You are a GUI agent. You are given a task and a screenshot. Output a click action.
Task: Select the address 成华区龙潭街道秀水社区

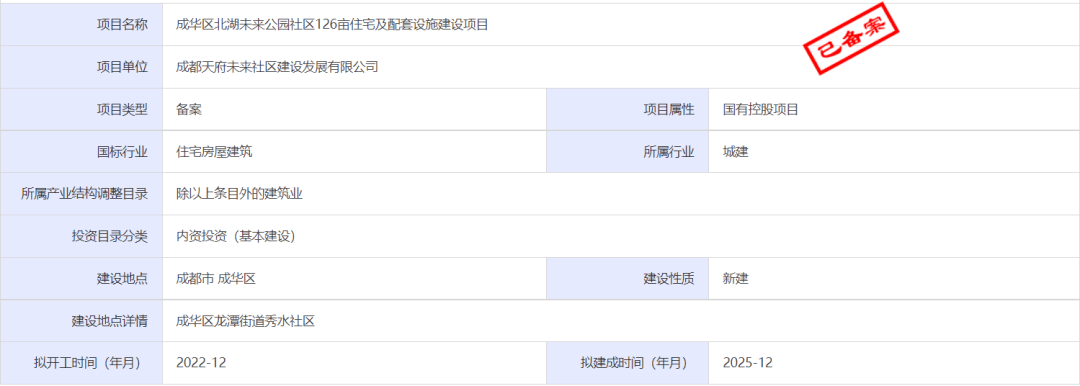tap(246, 321)
